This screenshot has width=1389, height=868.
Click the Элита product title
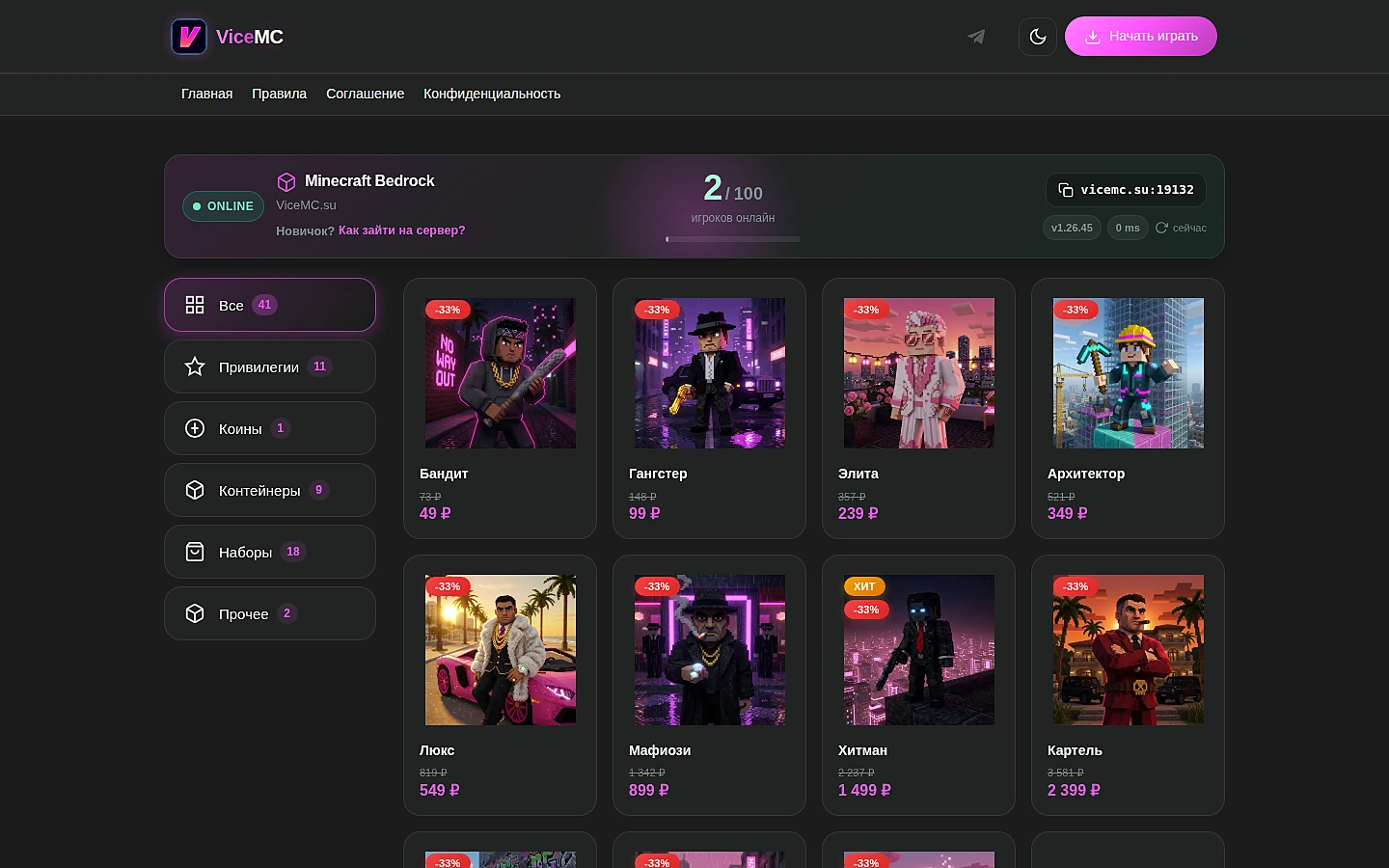[x=858, y=474]
